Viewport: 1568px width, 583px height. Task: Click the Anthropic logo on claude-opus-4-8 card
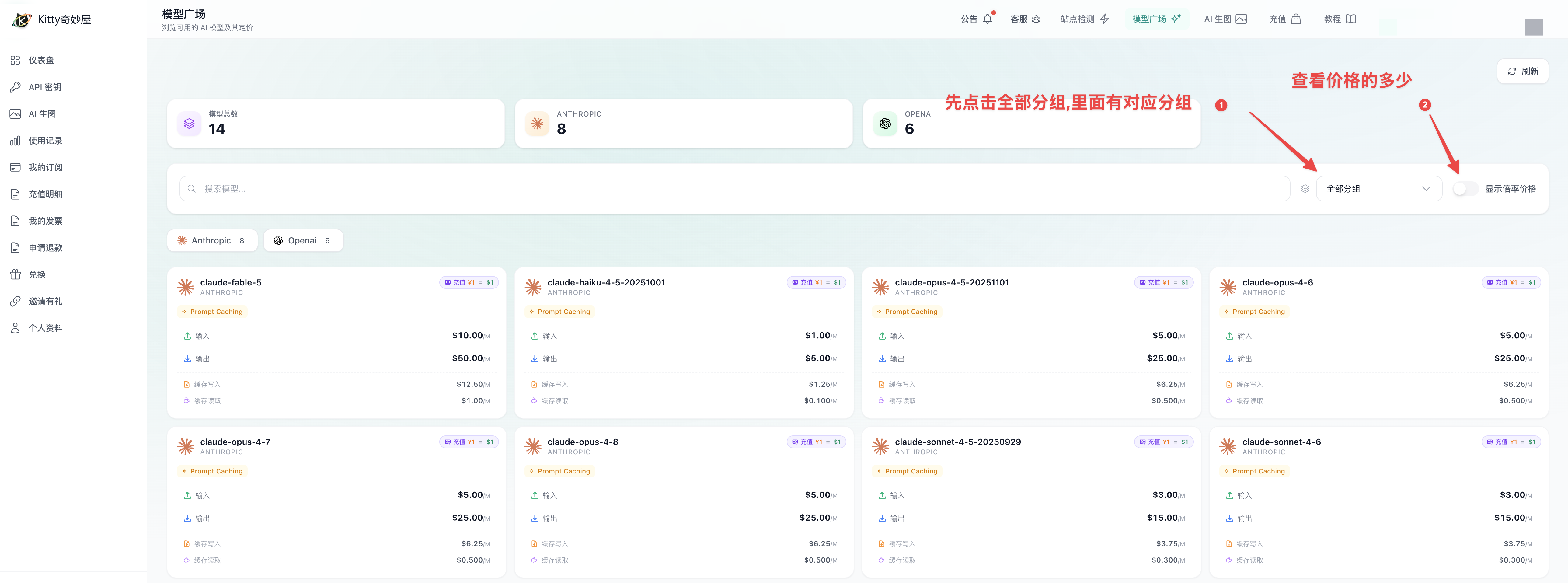[x=533, y=446]
